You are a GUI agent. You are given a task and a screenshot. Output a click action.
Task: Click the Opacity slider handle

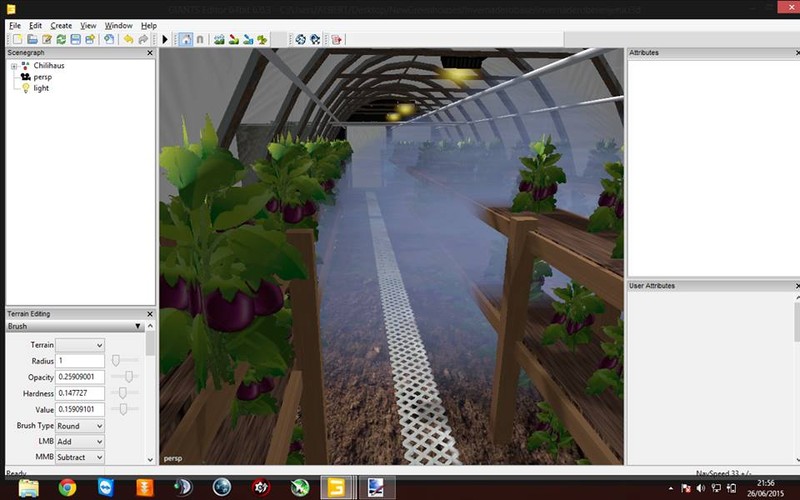(127, 376)
